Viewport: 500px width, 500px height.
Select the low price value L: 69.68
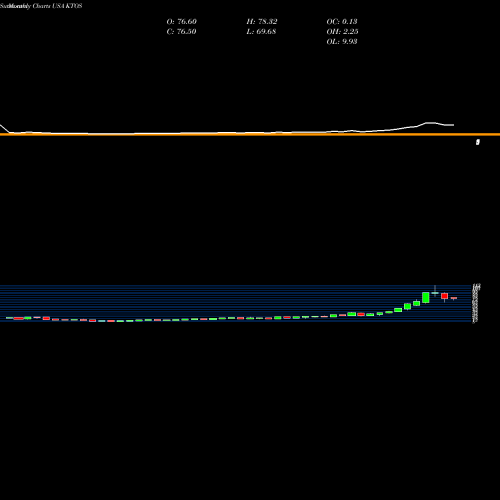point(261,32)
